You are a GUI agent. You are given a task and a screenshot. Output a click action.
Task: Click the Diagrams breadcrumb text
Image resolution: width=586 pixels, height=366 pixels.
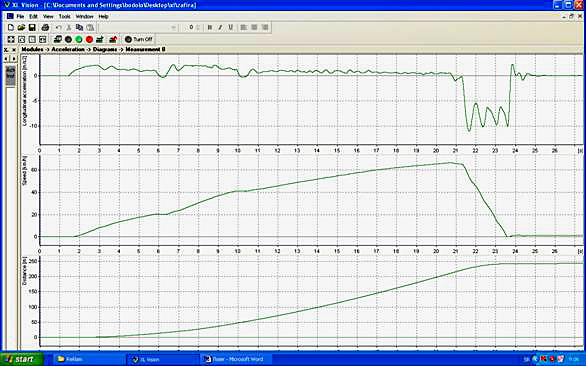pos(105,49)
